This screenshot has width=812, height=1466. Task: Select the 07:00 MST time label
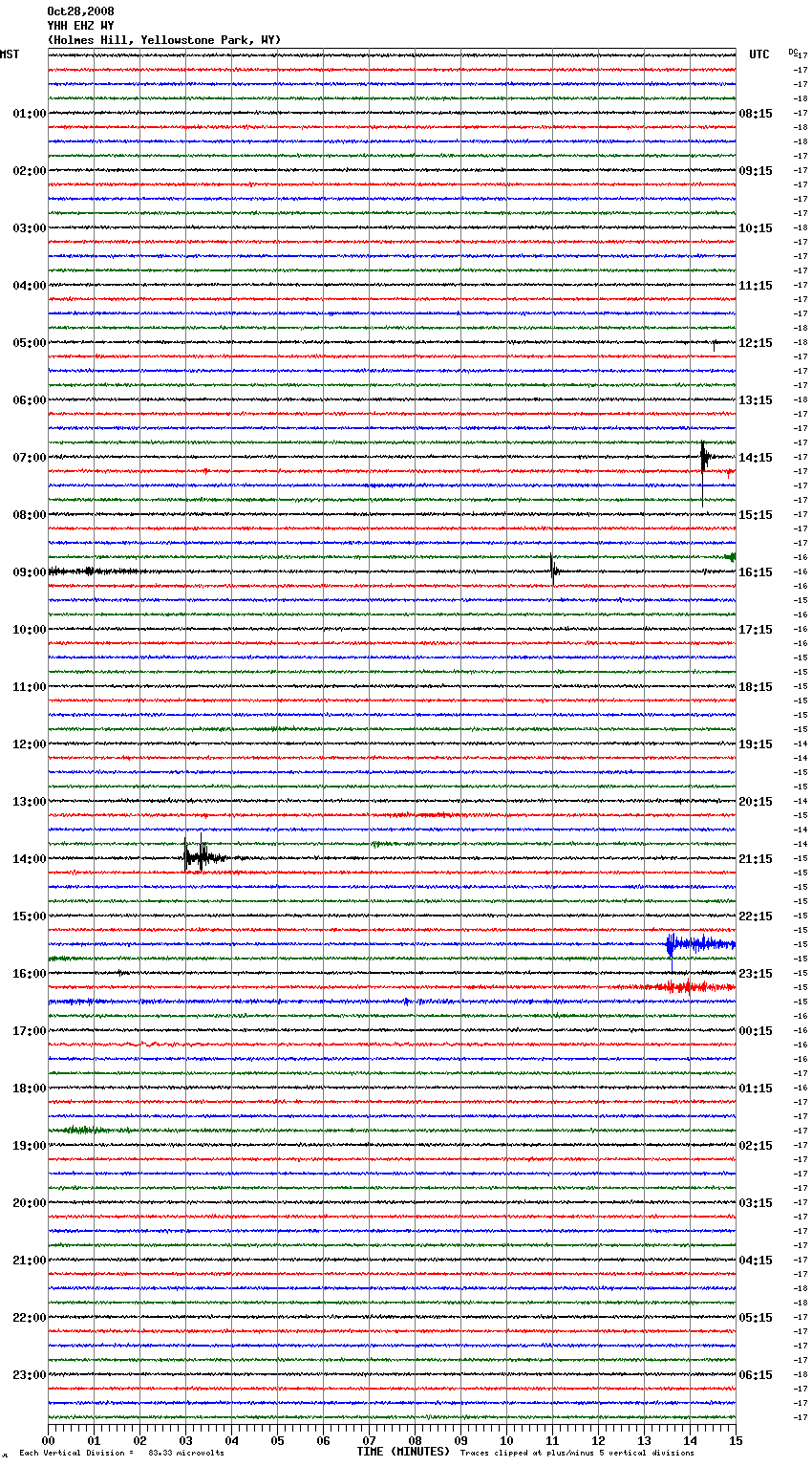click(29, 458)
